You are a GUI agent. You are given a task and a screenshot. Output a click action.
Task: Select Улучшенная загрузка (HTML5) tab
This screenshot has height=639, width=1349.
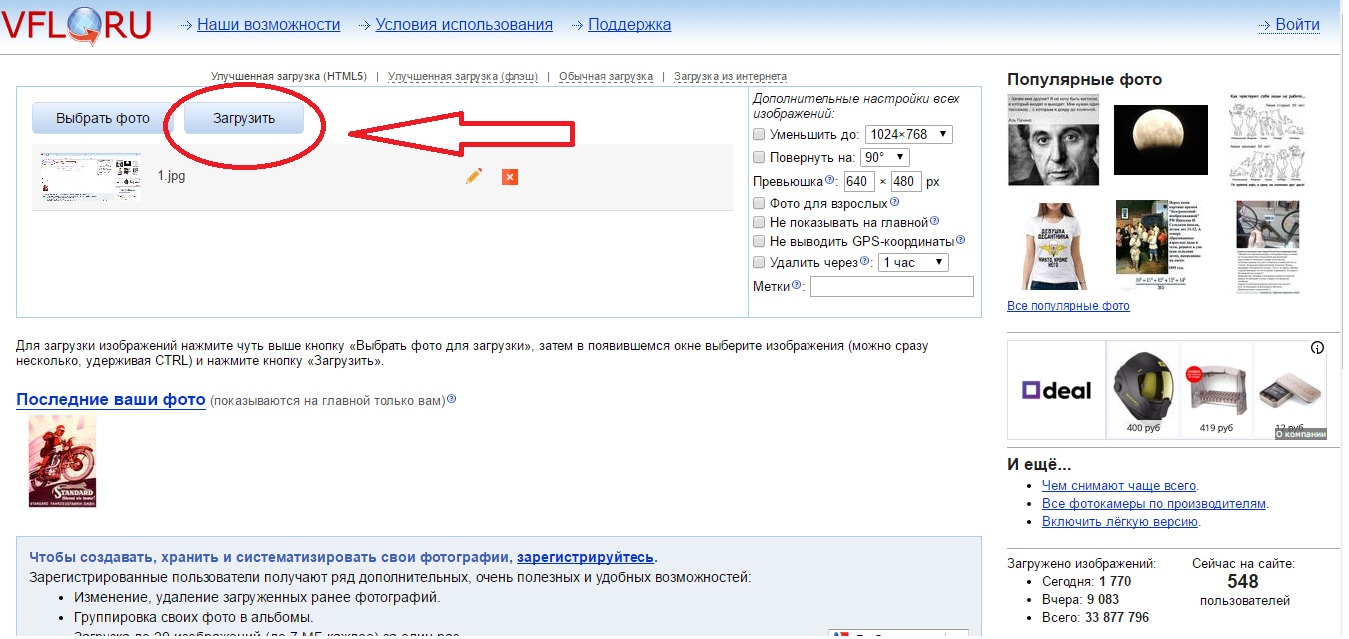click(289, 76)
